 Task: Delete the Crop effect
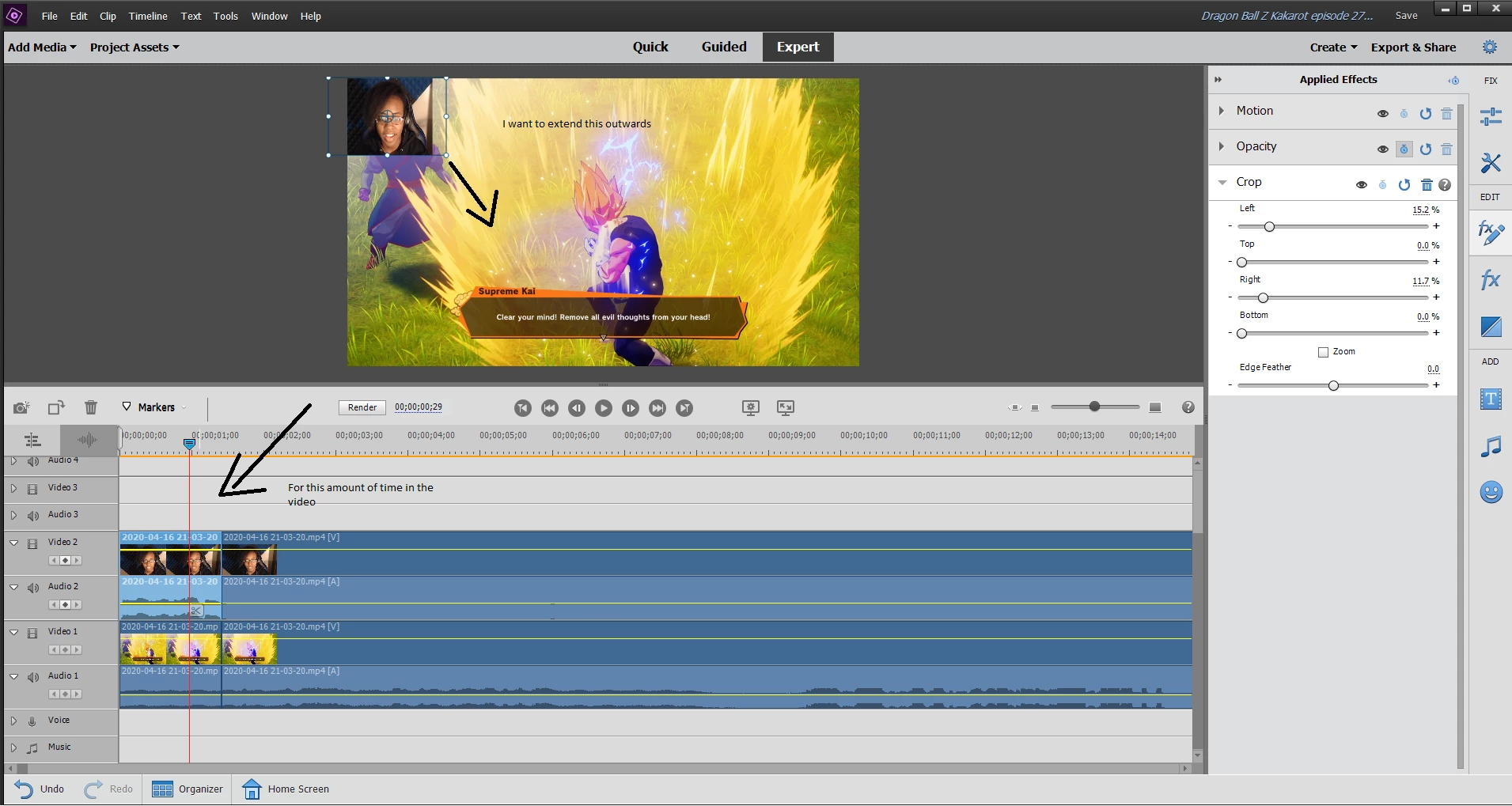tap(1427, 185)
